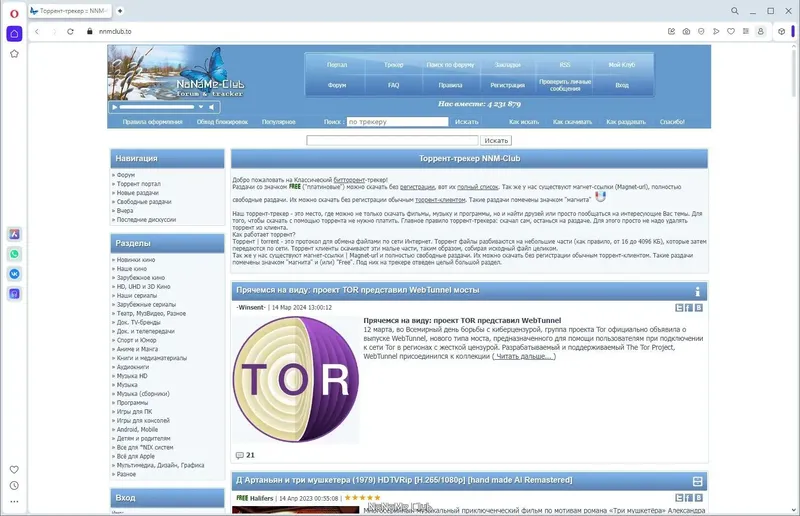Share TOR article via the B icon
The height and width of the screenshot is (516, 800).
pos(698,307)
